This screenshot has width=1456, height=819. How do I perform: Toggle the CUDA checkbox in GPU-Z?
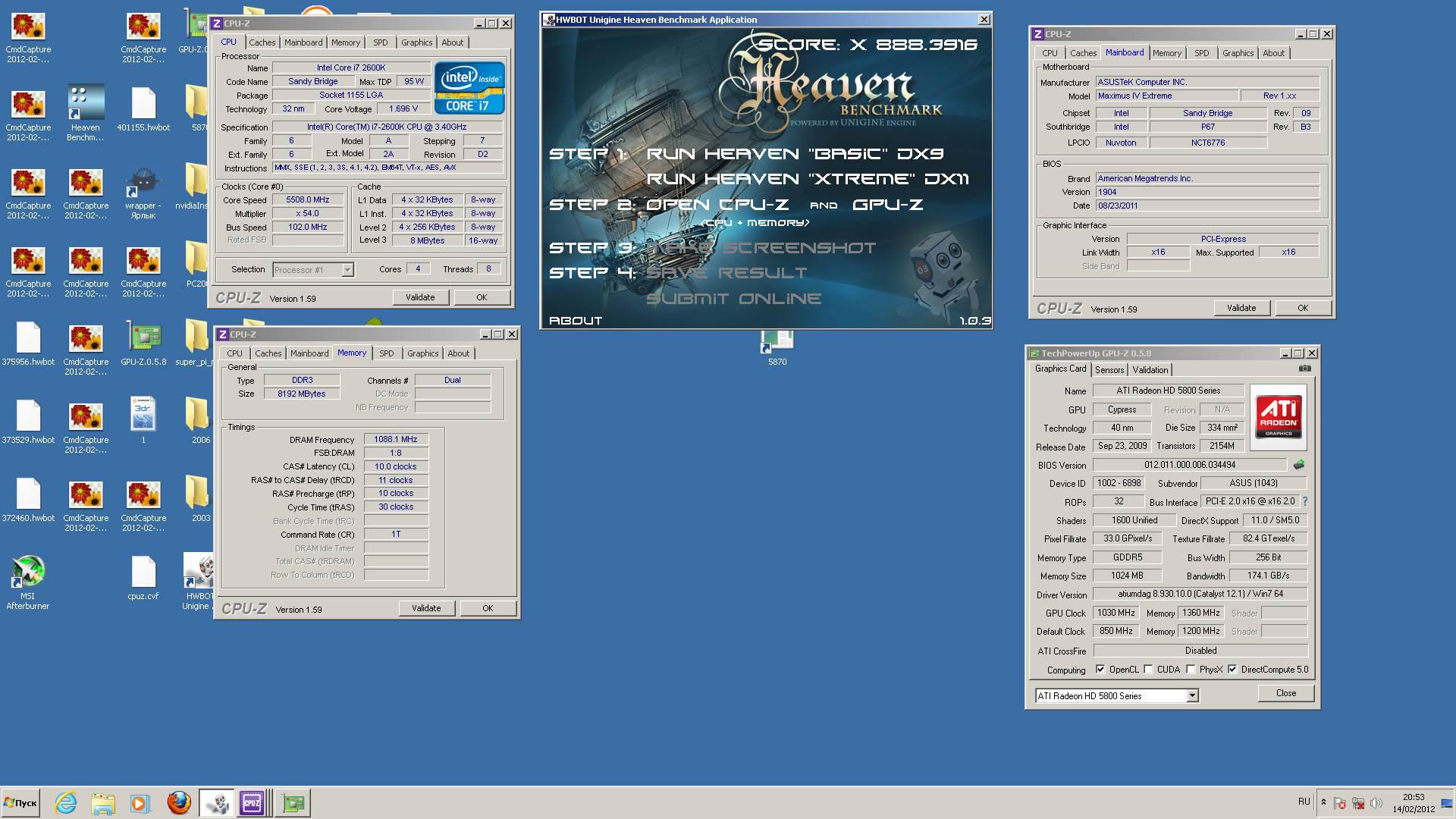(1148, 669)
